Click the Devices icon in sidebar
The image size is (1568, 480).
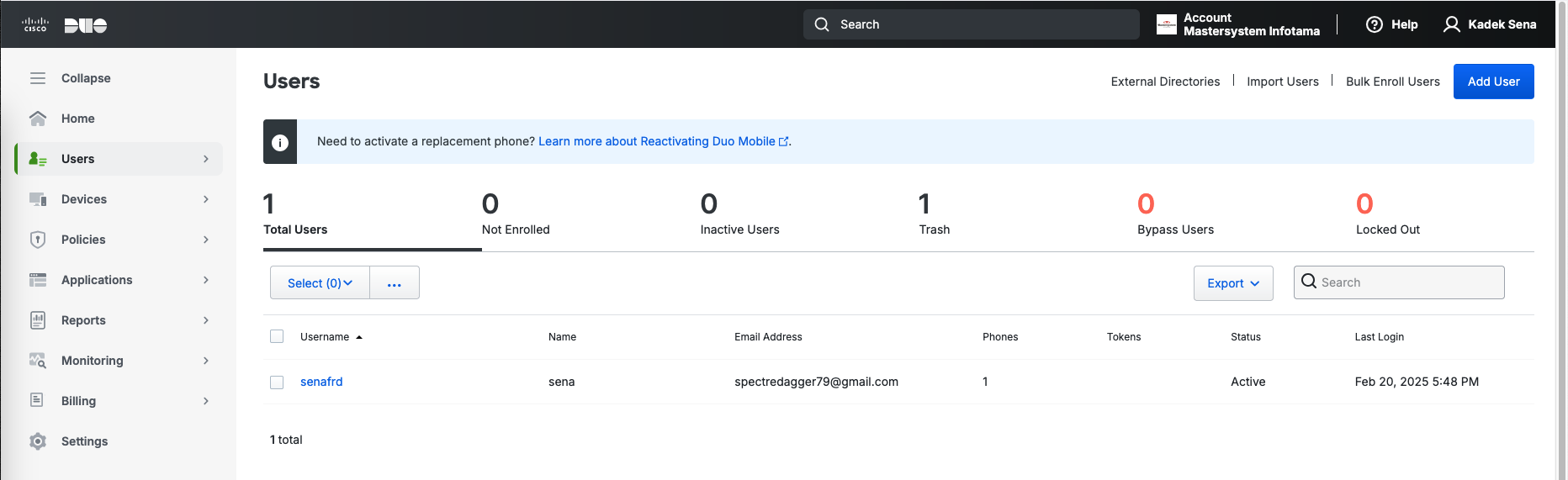[x=38, y=199]
